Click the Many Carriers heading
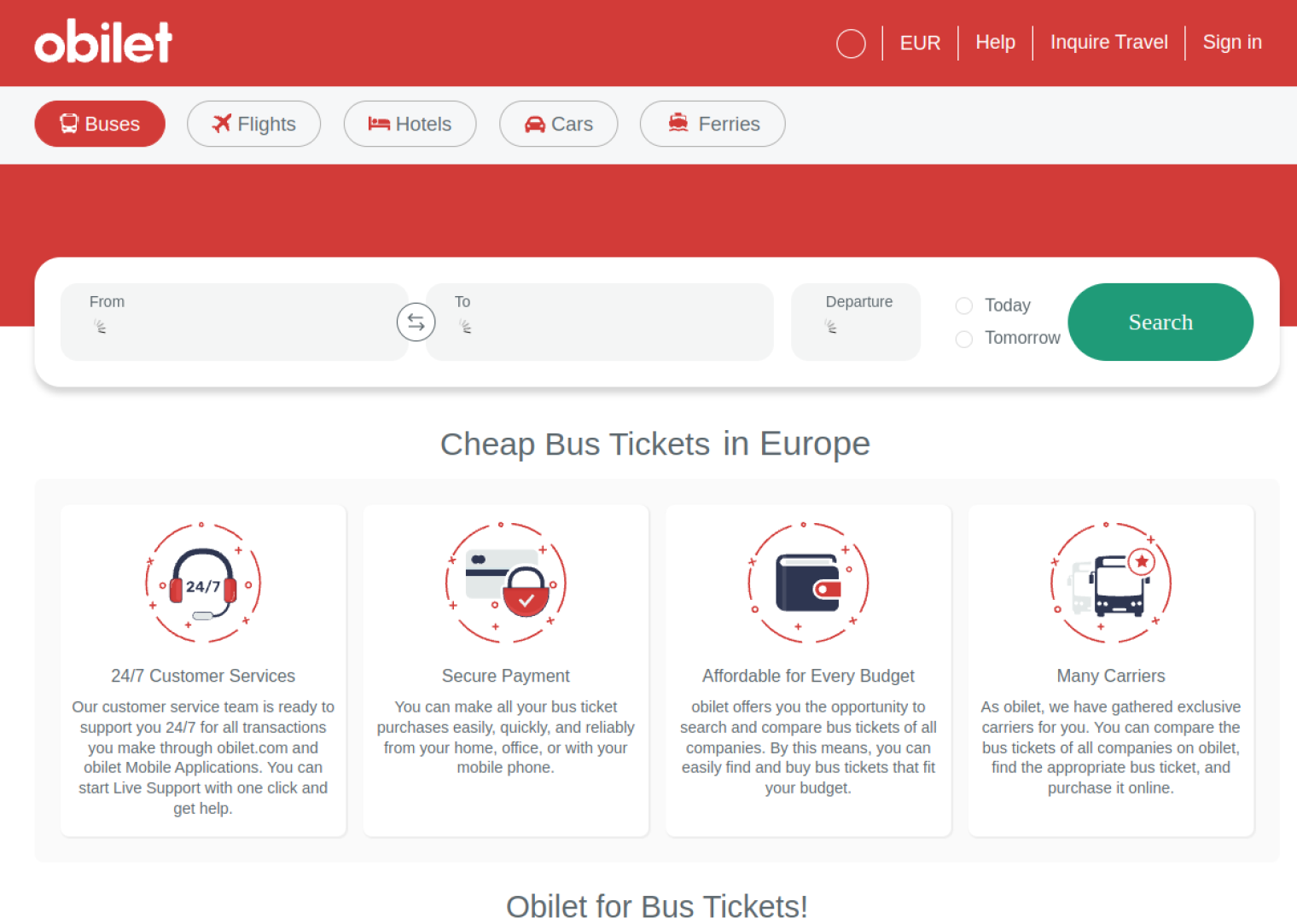 point(1111,676)
